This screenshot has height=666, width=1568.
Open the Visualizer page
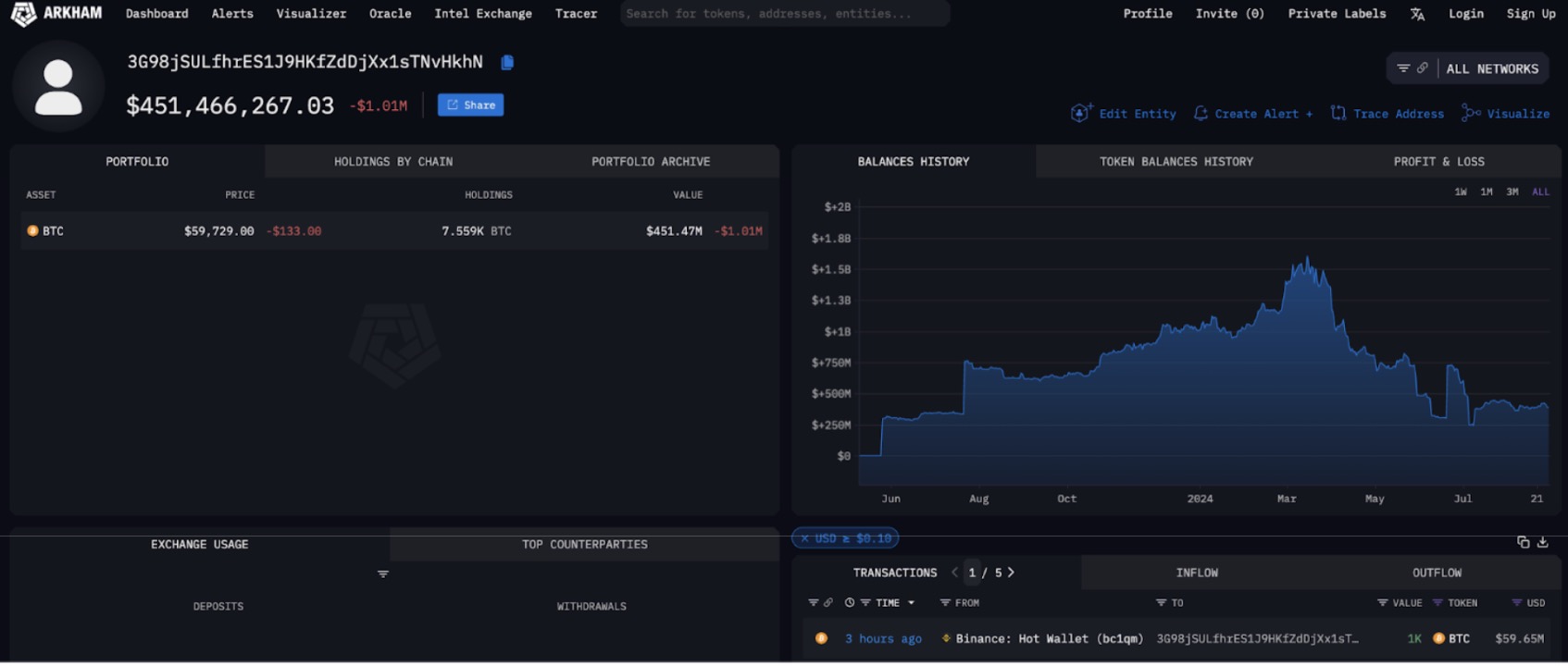coord(311,14)
